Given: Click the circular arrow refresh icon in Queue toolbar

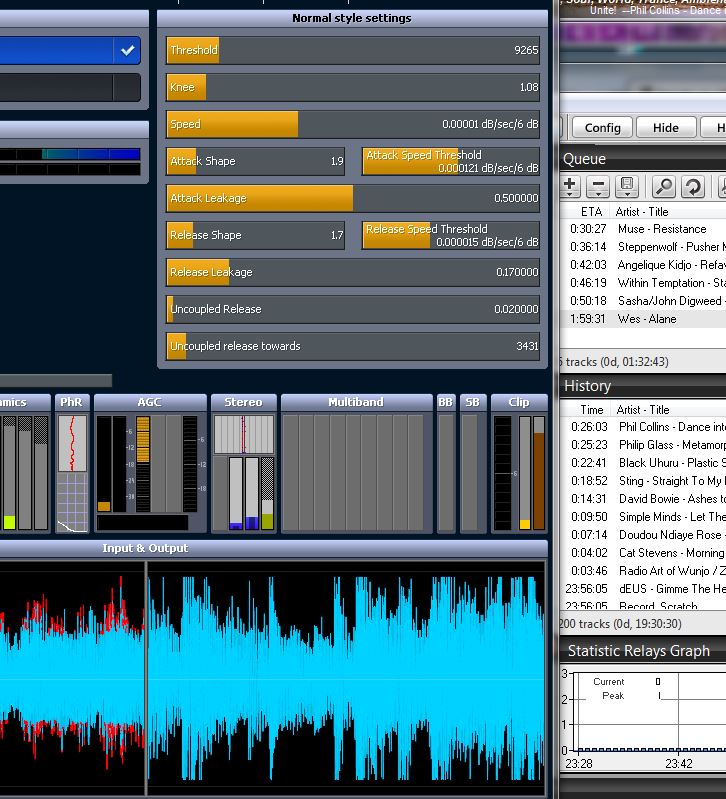Looking at the screenshot, I should 692,187.
